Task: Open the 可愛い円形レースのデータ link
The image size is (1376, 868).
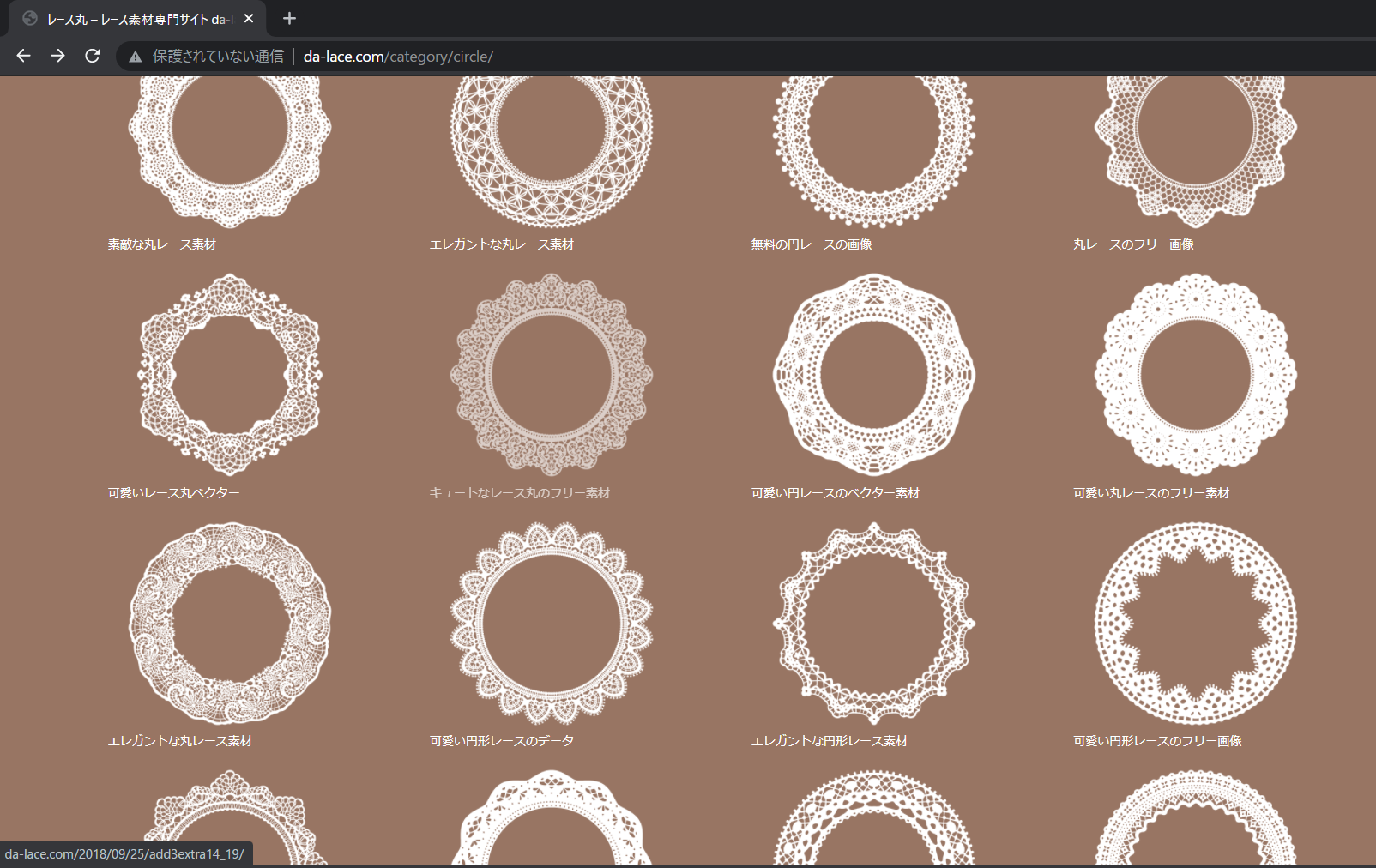Action: [x=502, y=741]
